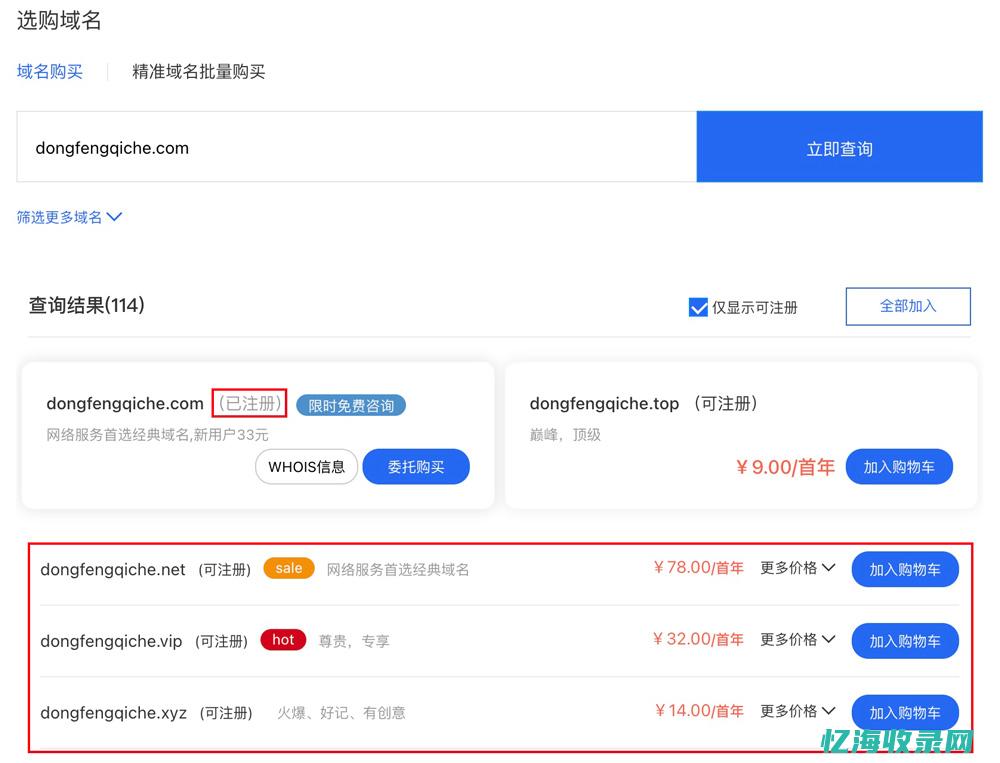This screenshot has width=1000, height=763.
Task: Switch to the 精准域名批量购买 tab
Action: pos(199,71)
